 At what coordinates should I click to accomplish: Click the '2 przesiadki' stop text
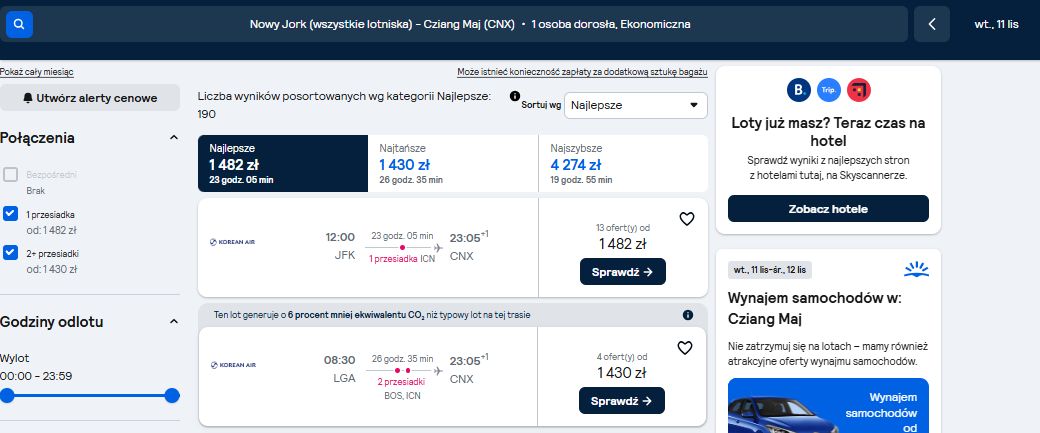(x=401, y=382)
